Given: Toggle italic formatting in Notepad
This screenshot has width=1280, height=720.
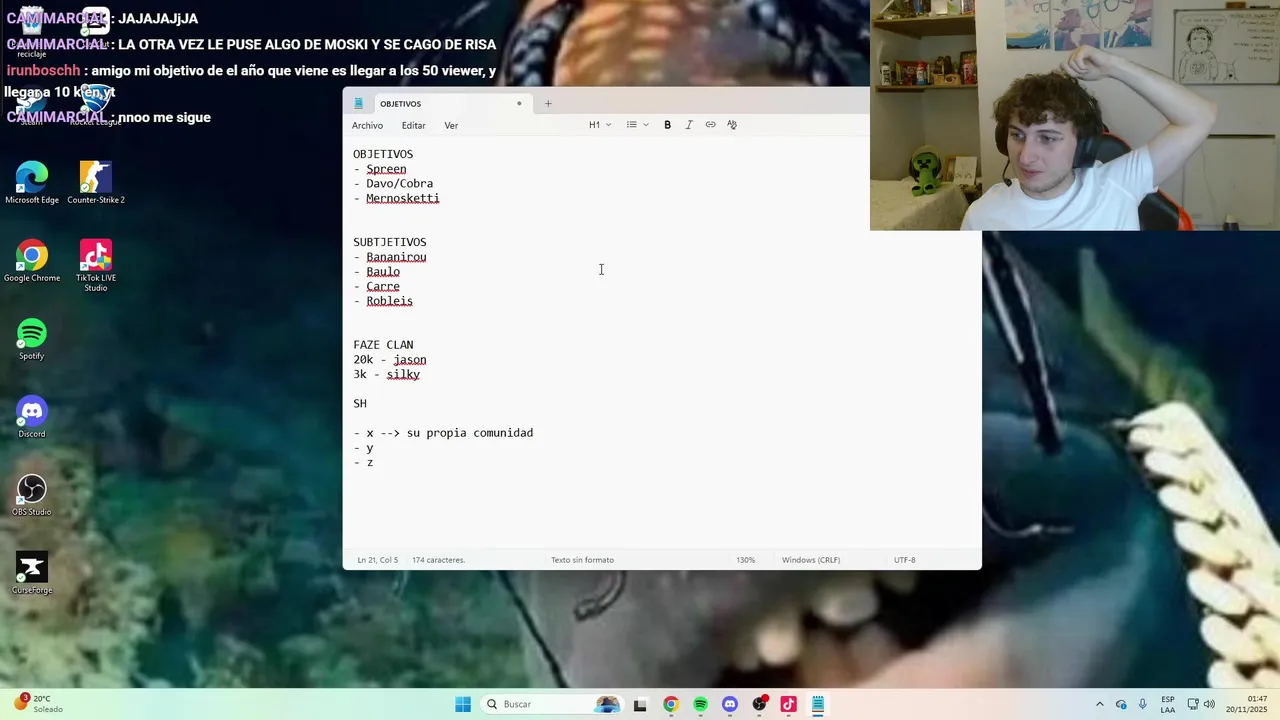Looking at the screenshot, I should pyautogui.click(x=689, y=125).
